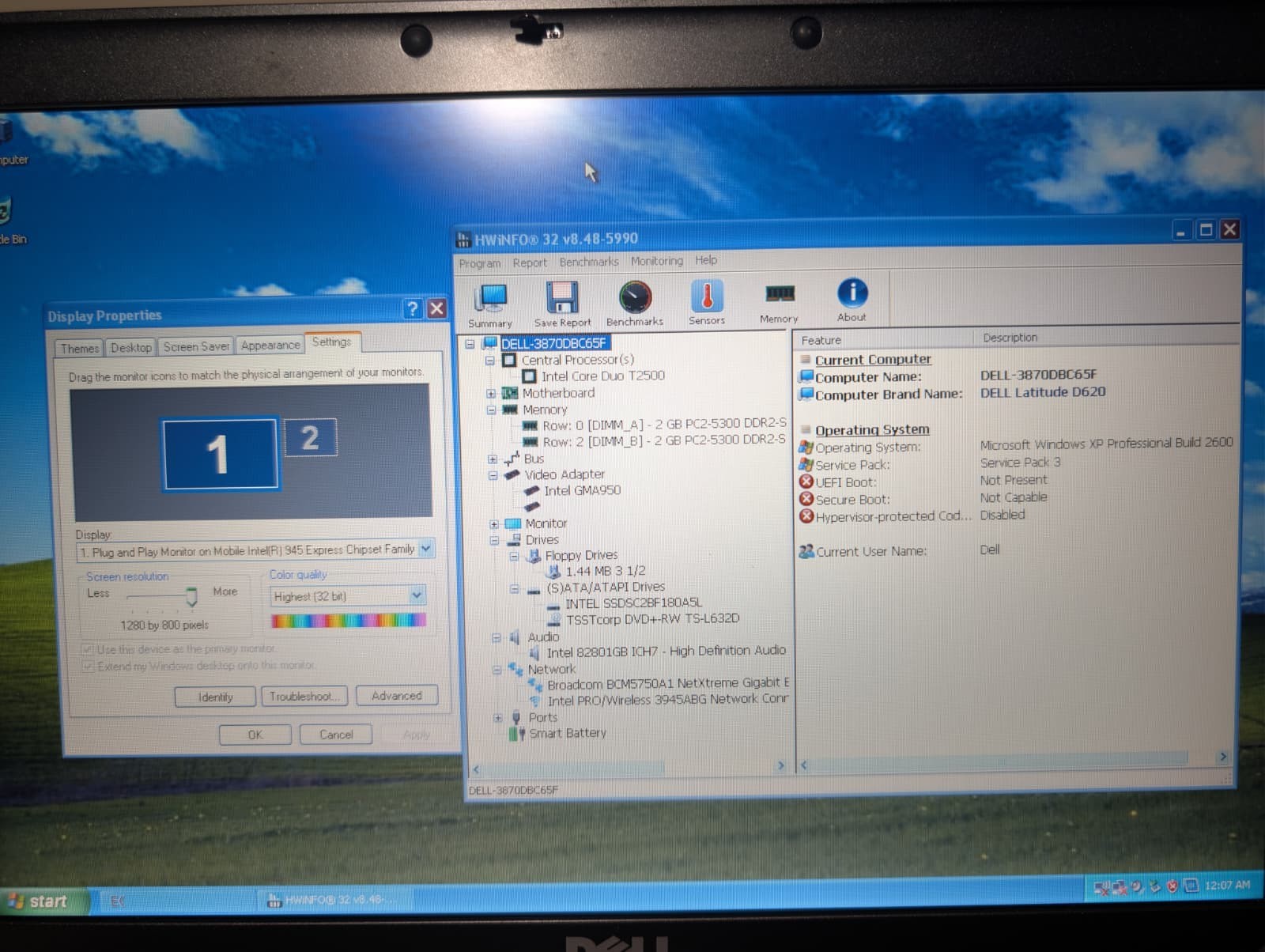Viewport: 1265px width, 952px height.
Task: Click the Current User Name row
Action: (x=900, y=551)
